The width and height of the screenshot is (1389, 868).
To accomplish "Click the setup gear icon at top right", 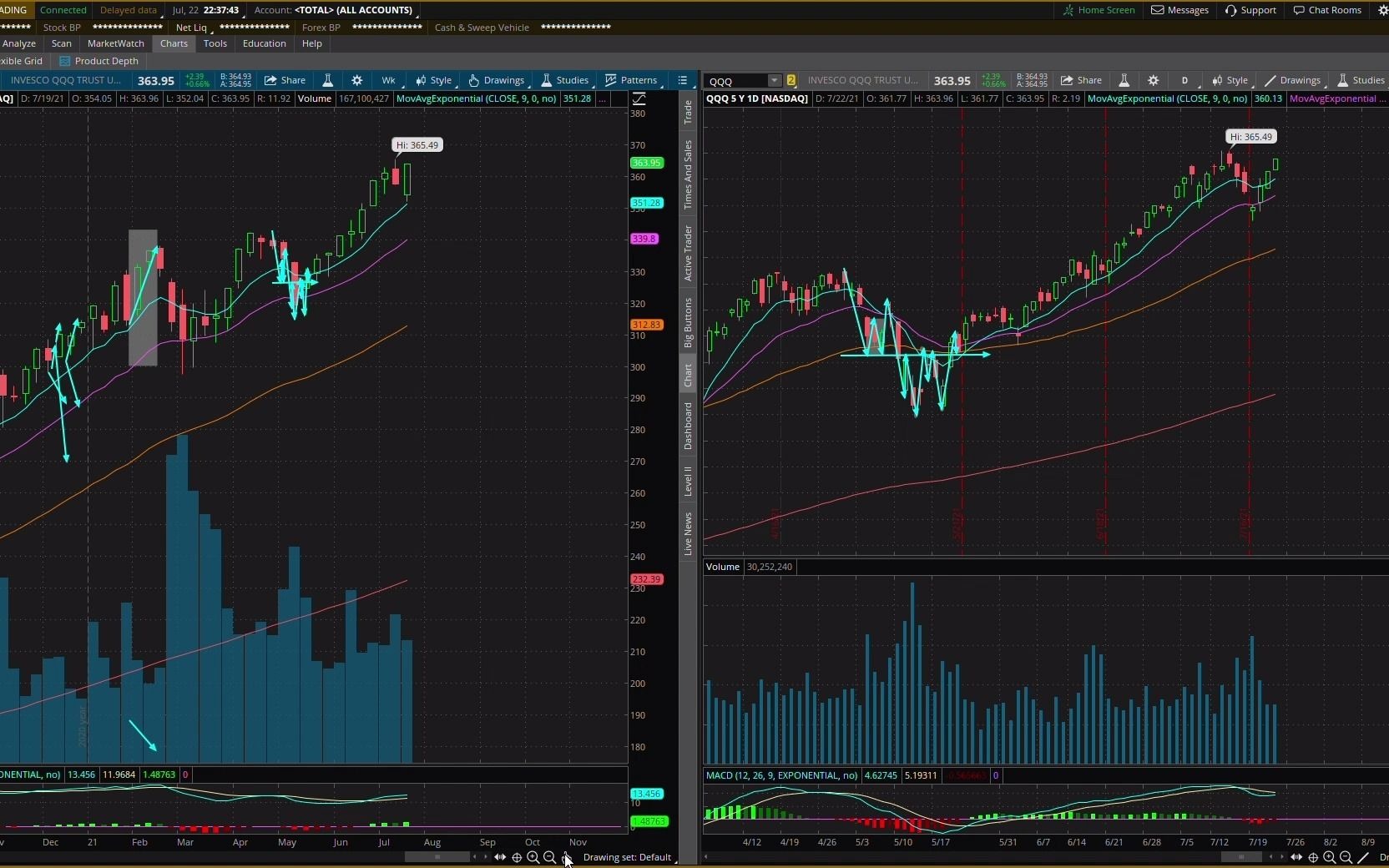I will 1382,10.
